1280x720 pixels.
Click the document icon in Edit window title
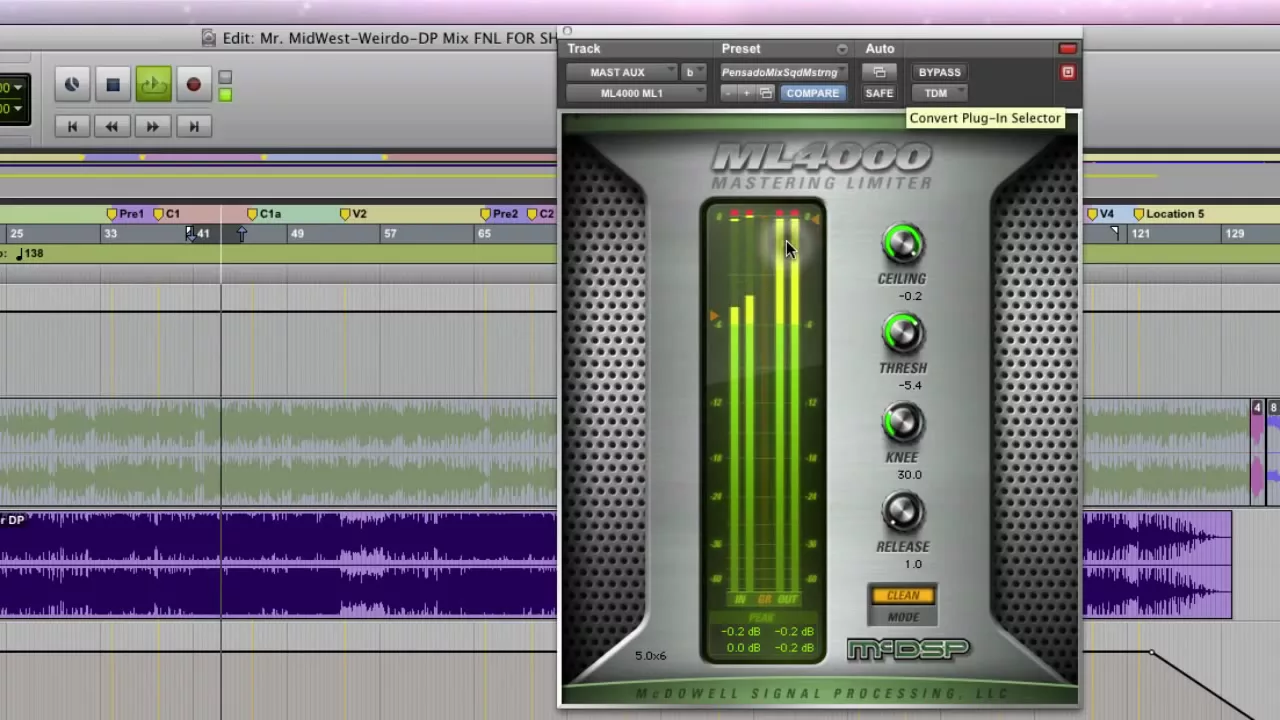(x=208, y=38)
